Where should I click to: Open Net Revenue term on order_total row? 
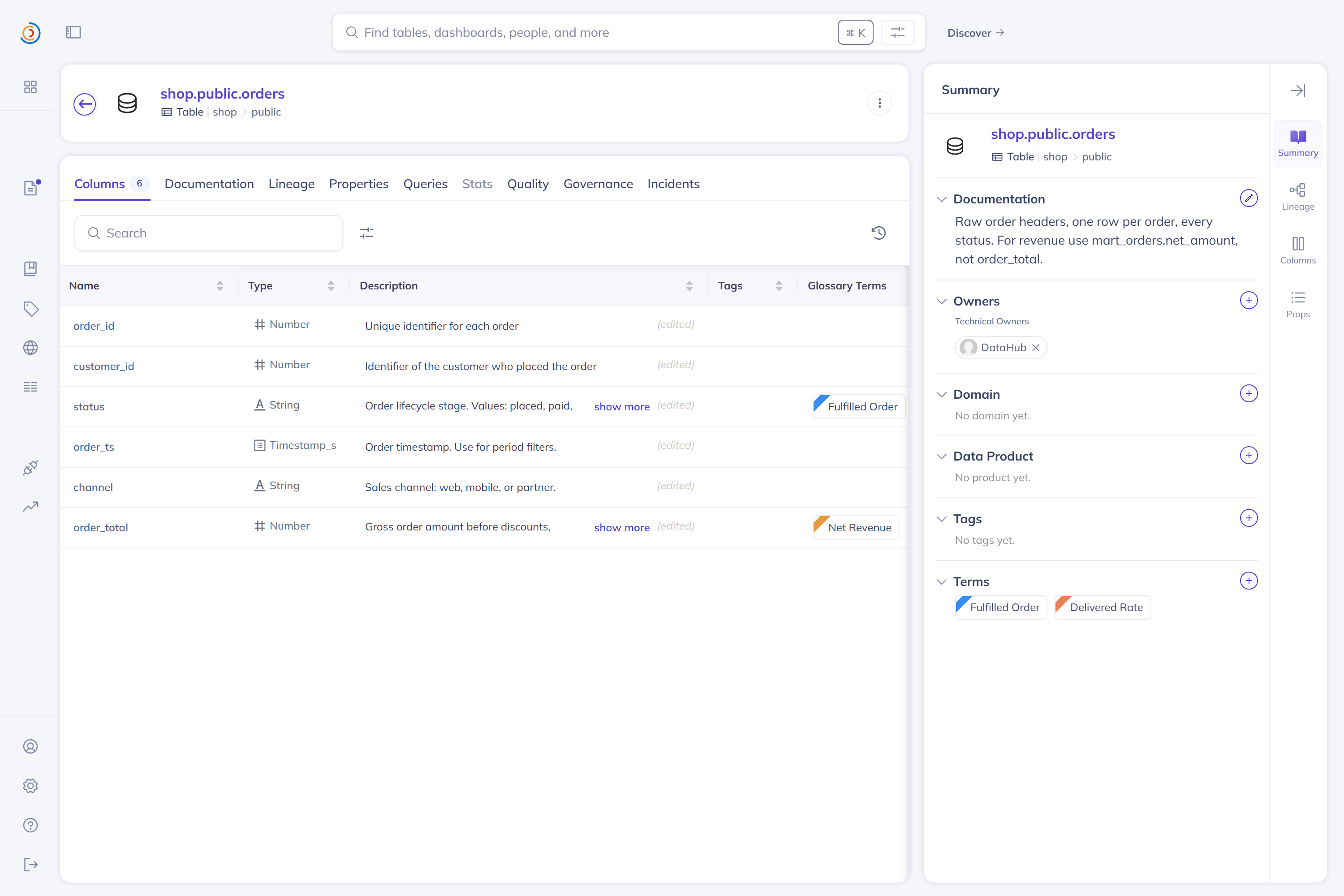point(856,527)
